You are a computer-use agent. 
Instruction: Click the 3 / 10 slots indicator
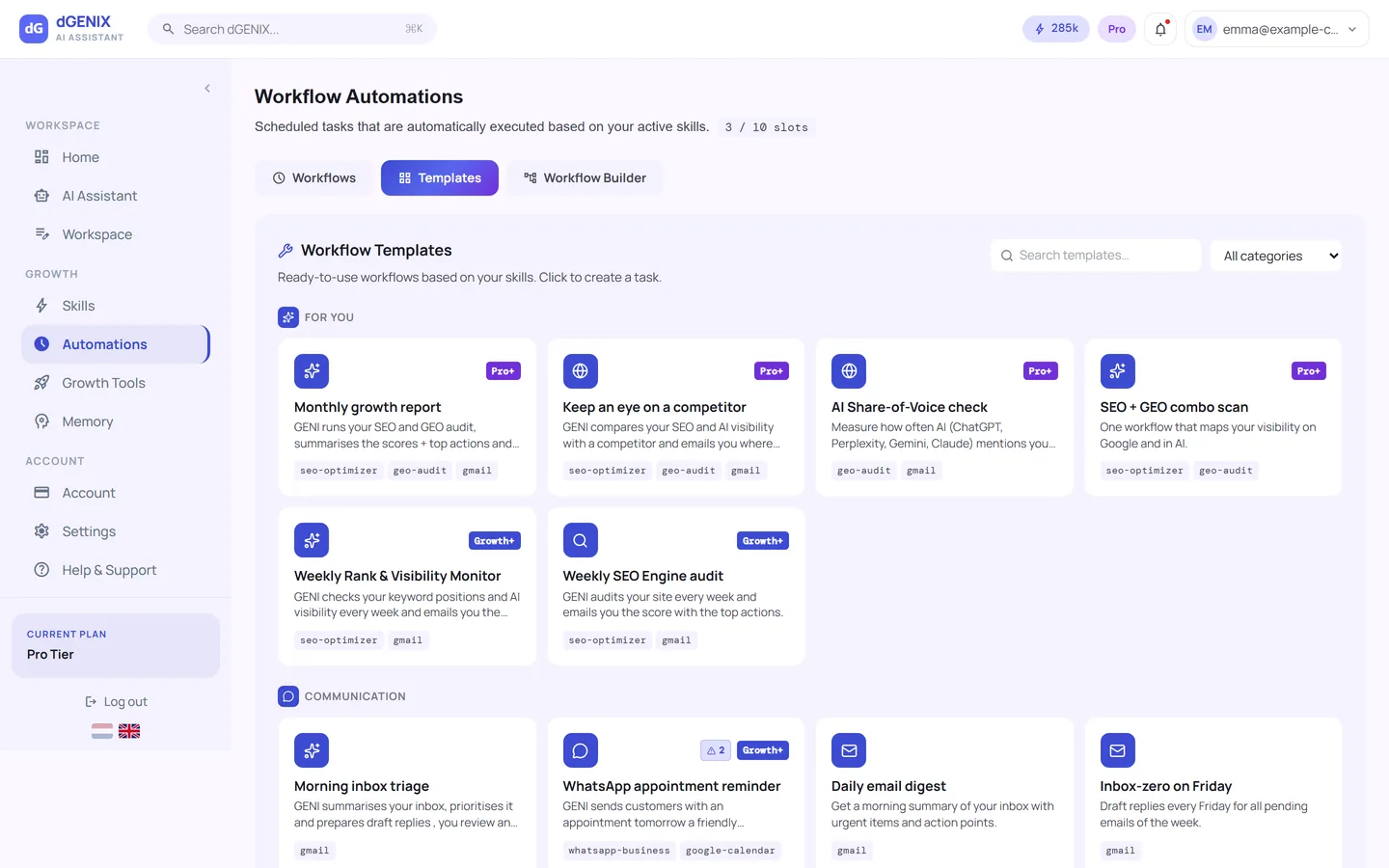767,127
